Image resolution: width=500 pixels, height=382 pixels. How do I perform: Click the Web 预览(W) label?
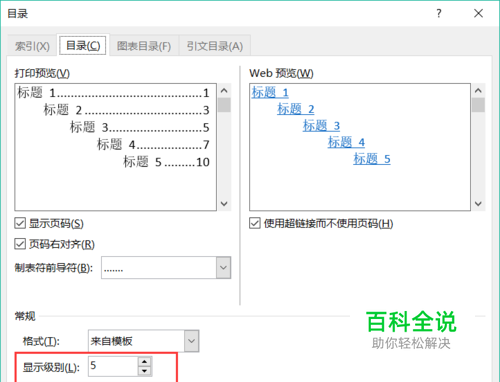281,73
